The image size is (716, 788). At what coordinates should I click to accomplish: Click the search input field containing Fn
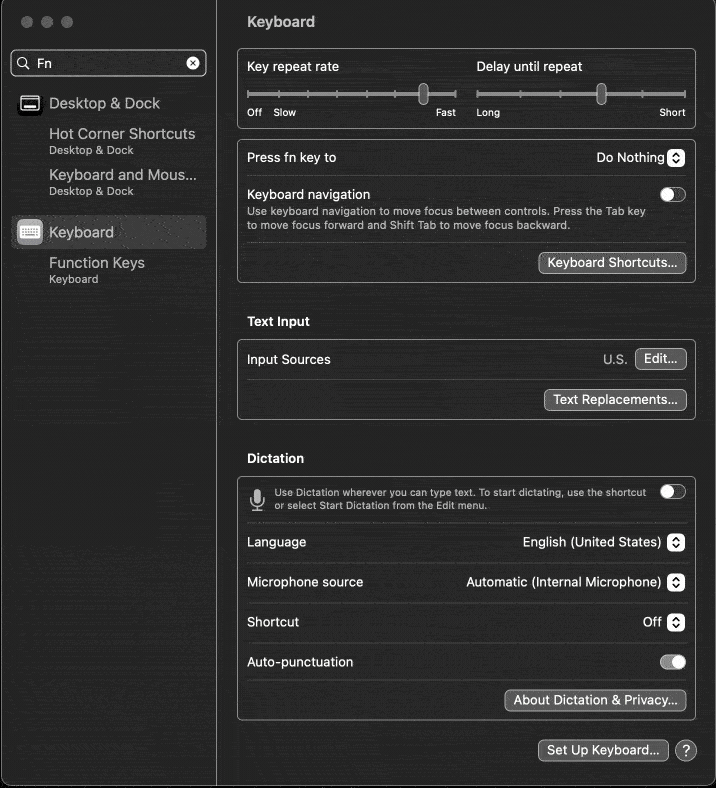click(x=108, y=63)
